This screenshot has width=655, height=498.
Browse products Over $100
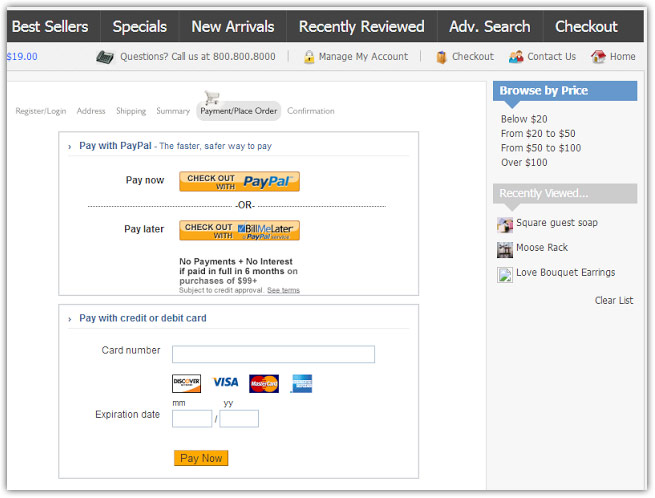[x=524, y=163]
